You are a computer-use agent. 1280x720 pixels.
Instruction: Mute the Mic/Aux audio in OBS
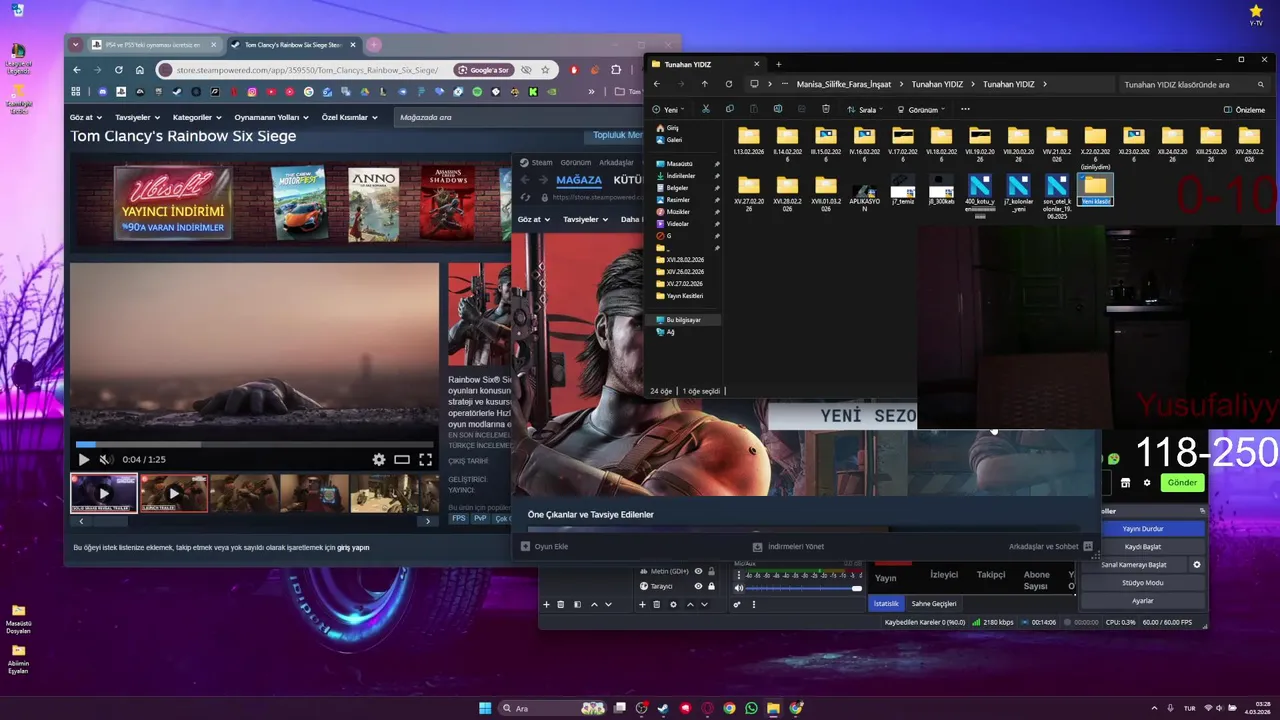(739, 588)
